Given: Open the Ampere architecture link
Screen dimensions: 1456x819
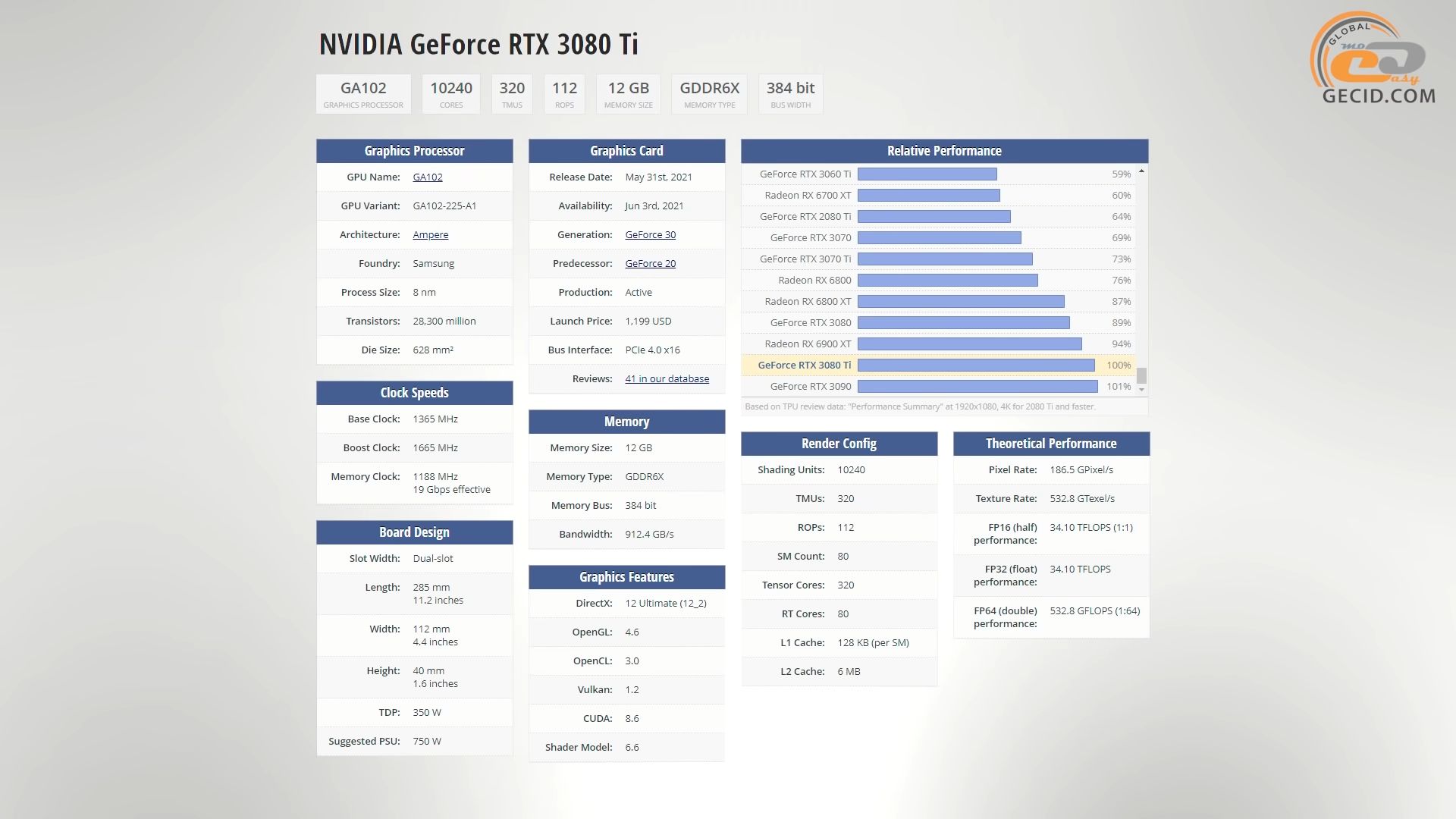Looking at the screenshot, I should click(430, 234).
